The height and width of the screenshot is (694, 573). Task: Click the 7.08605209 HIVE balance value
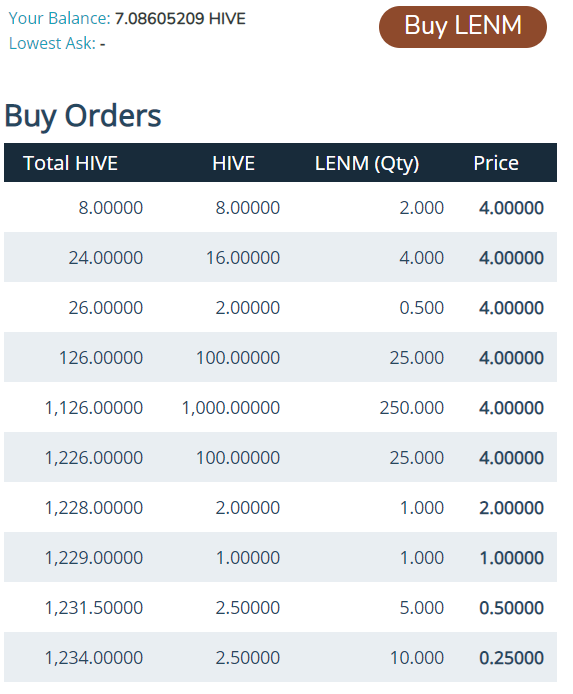pos(180,18)
